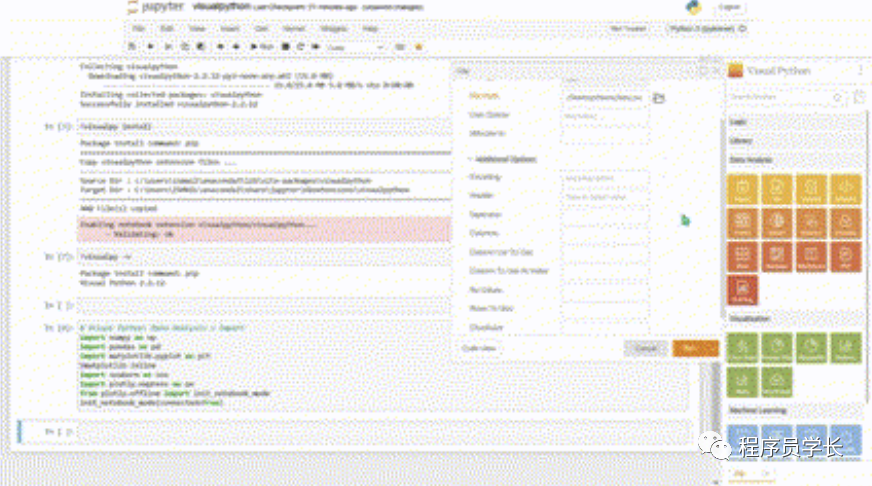Open the Cell menu
The width and height of the screenshot is (872, 486).
pyautogui.click(x=261, y=28)
